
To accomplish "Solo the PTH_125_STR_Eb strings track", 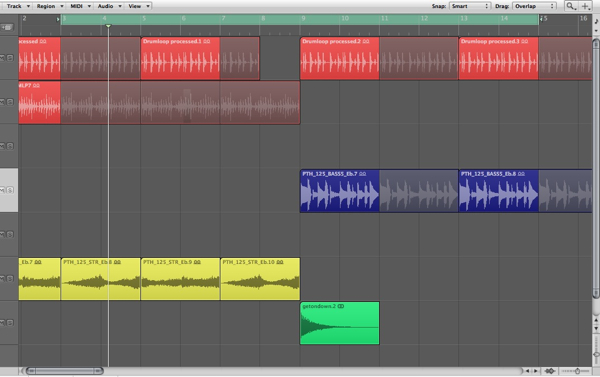I will tap(10, 279).
